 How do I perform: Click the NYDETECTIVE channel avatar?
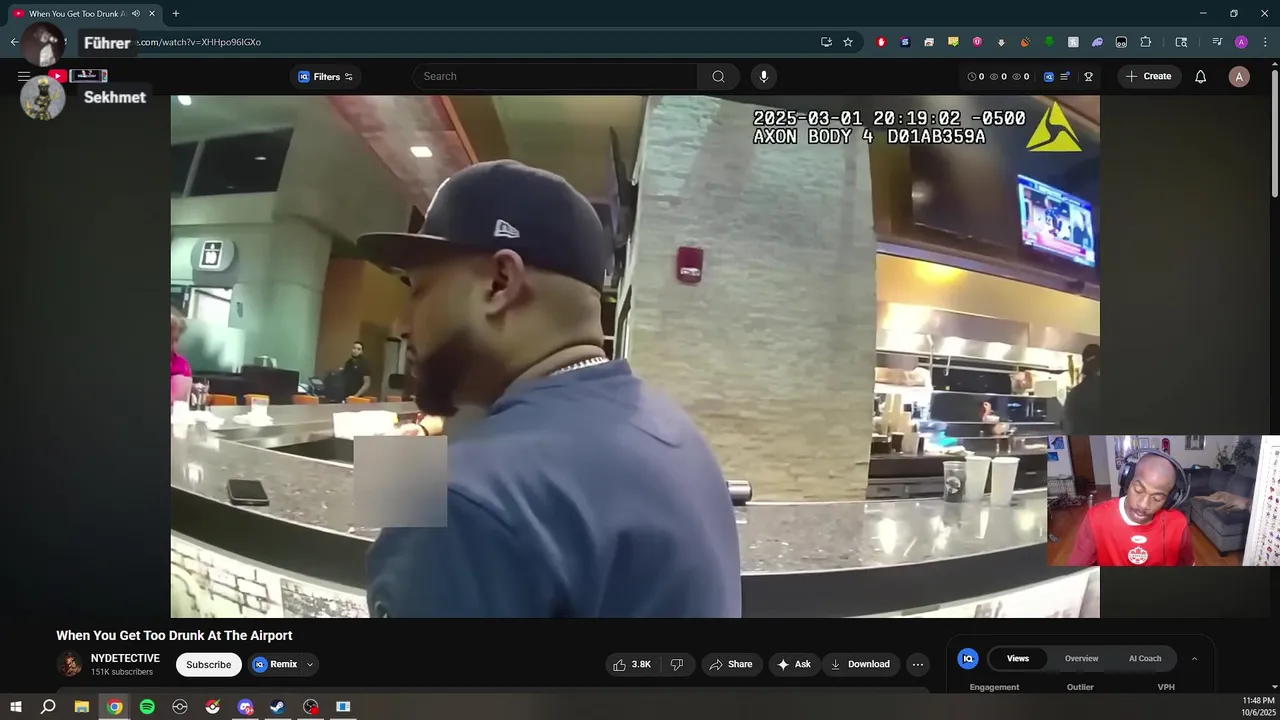tap(69, 664)
